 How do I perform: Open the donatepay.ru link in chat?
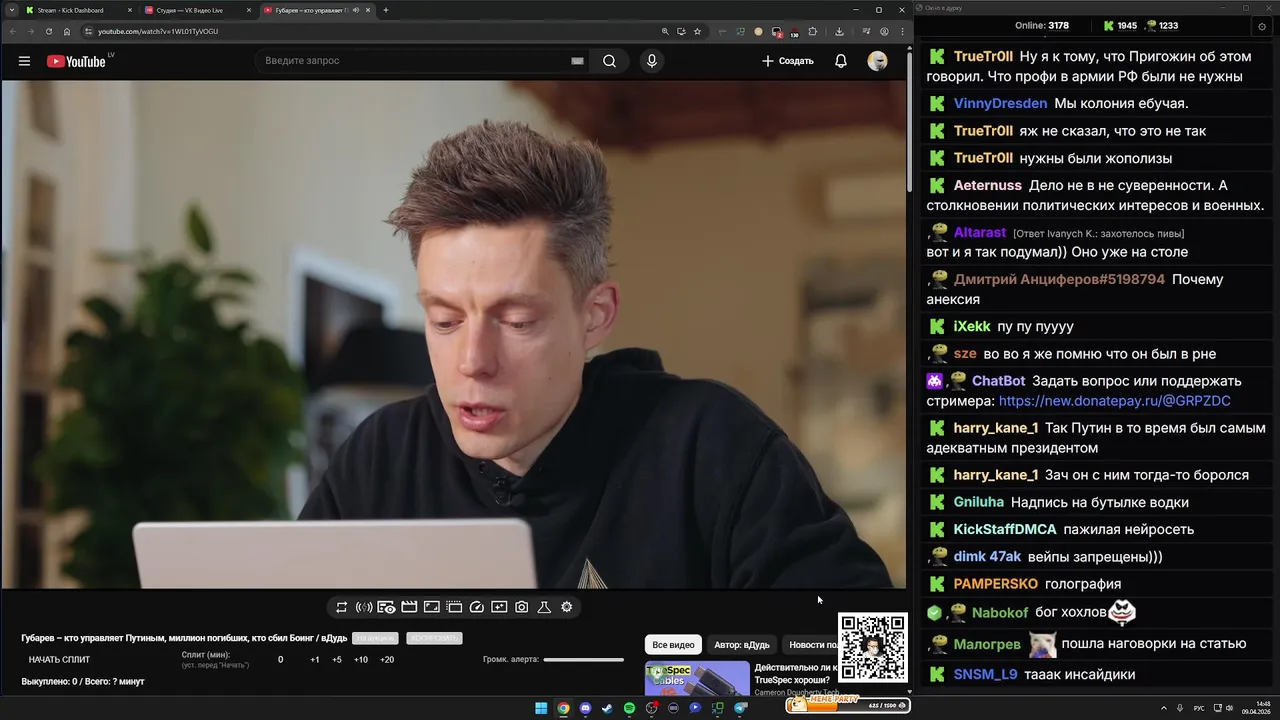(x=1114, y=401)
